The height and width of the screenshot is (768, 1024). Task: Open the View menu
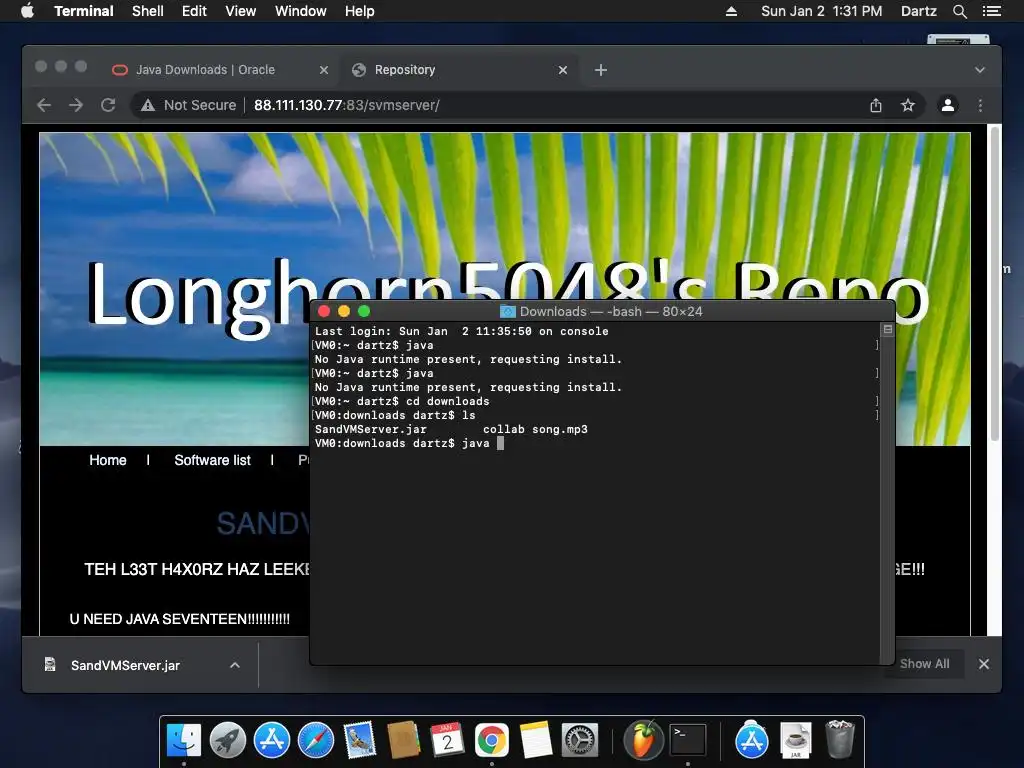(x=240, y=11)
